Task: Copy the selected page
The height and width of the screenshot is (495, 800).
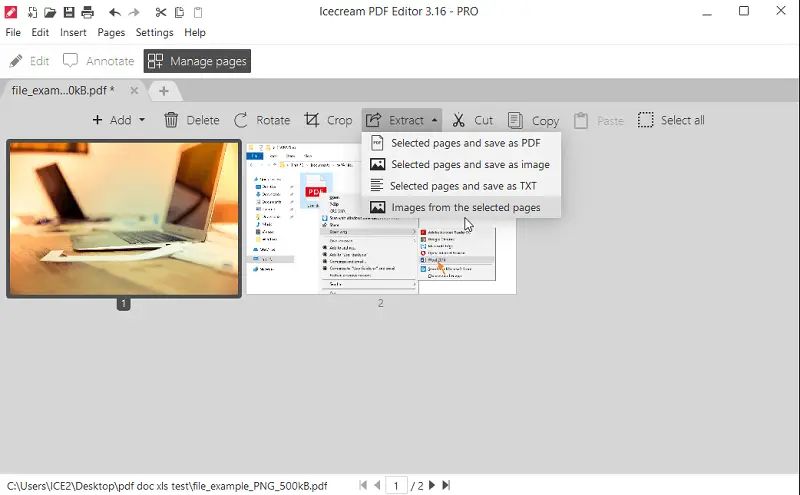Action: 534,120
